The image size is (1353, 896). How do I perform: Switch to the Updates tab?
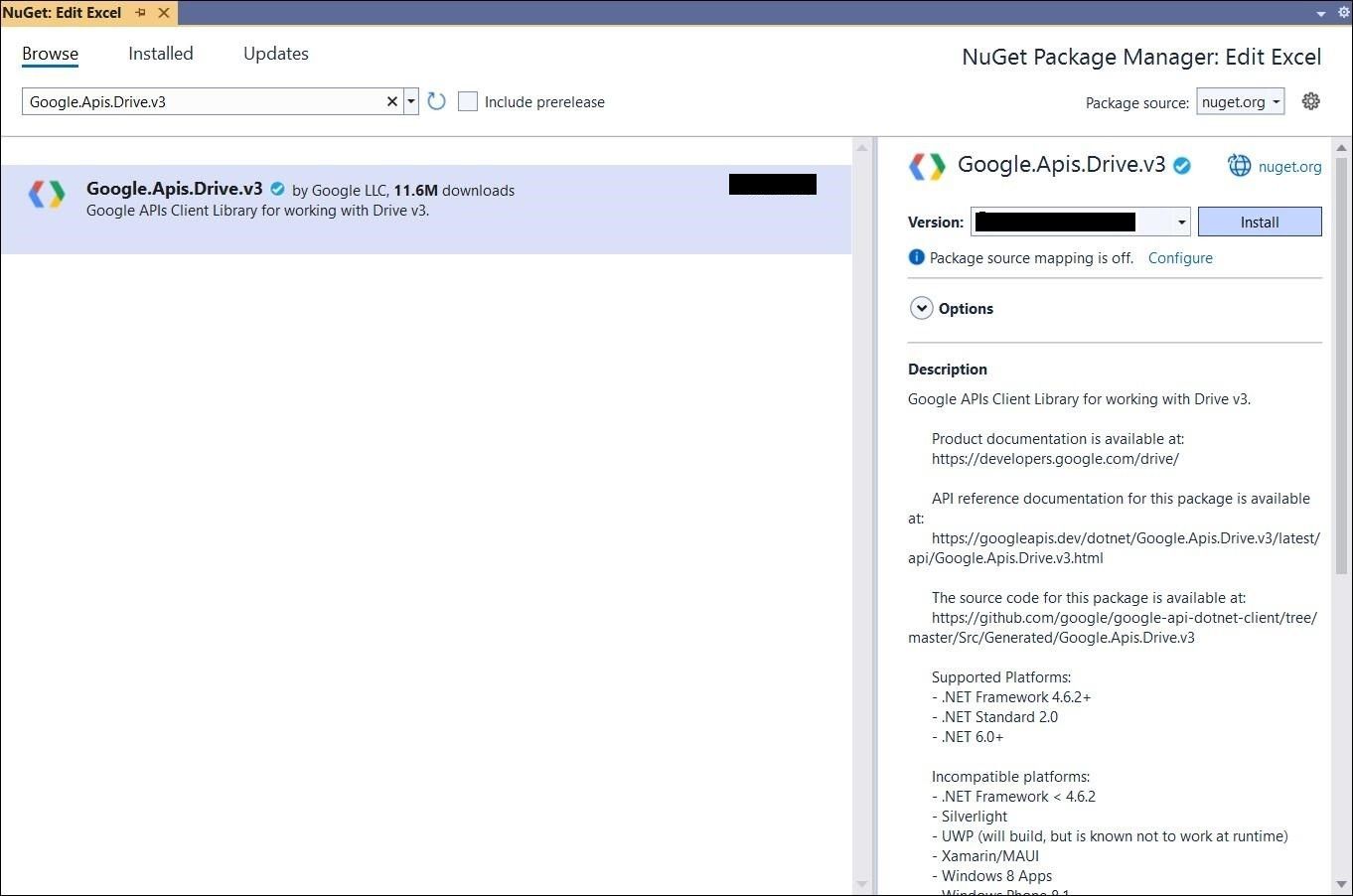[275, 54]
